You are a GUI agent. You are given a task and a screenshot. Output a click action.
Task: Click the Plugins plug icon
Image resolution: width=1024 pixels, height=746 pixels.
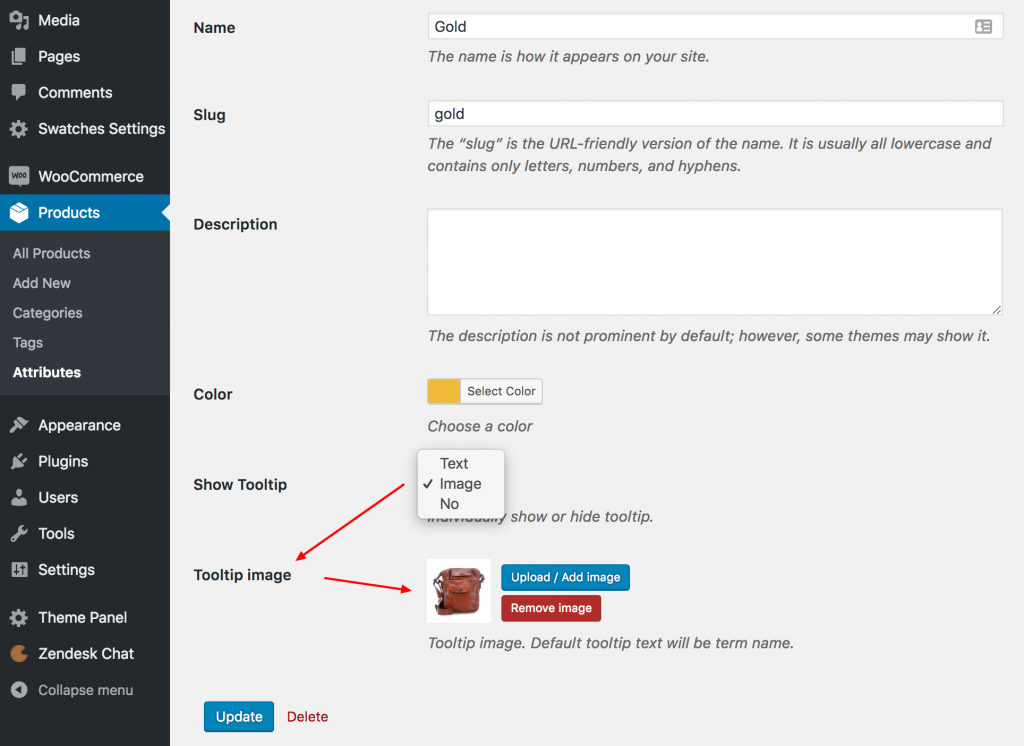18,461
